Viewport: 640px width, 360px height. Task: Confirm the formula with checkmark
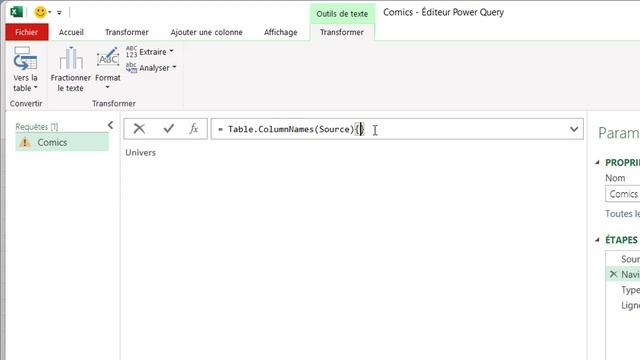click(x=169, y=129)
